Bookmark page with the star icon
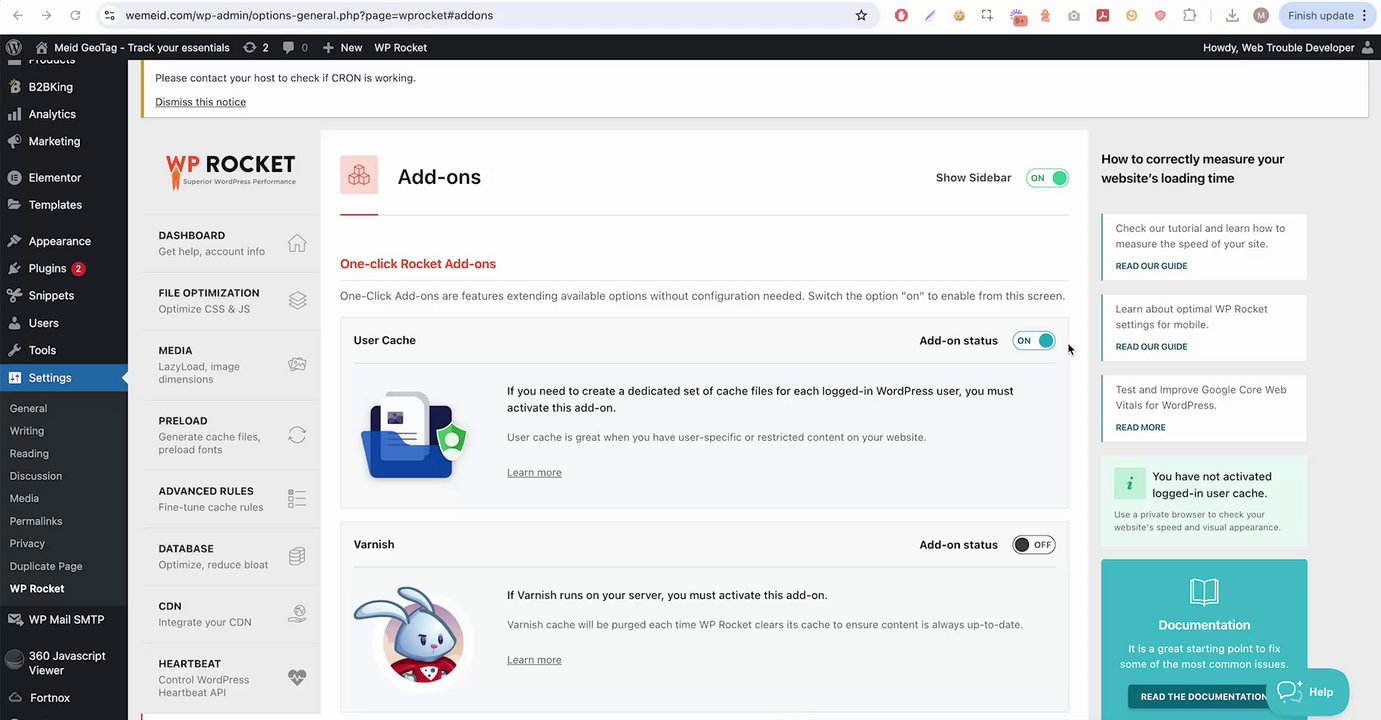1381x720 pixels. pos(861,15)
